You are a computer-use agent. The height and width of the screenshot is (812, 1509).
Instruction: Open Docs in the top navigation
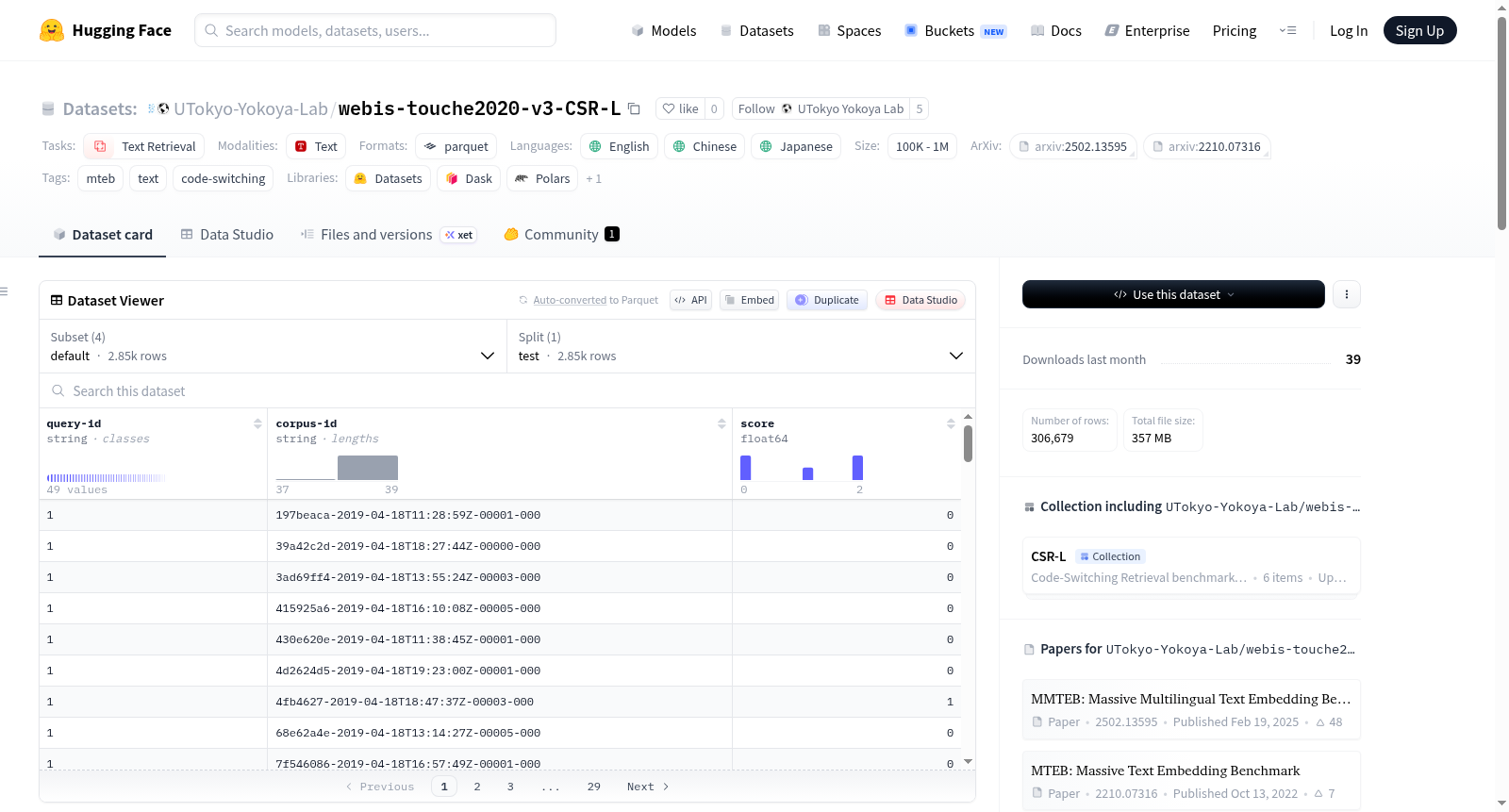click(1056, 30)
